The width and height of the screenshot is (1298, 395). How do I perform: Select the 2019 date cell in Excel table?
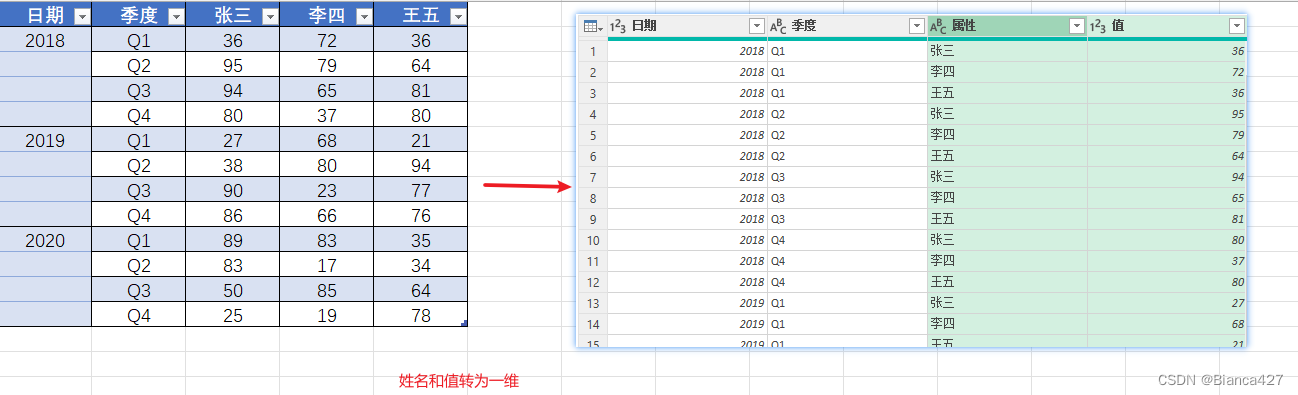[45, 141]
